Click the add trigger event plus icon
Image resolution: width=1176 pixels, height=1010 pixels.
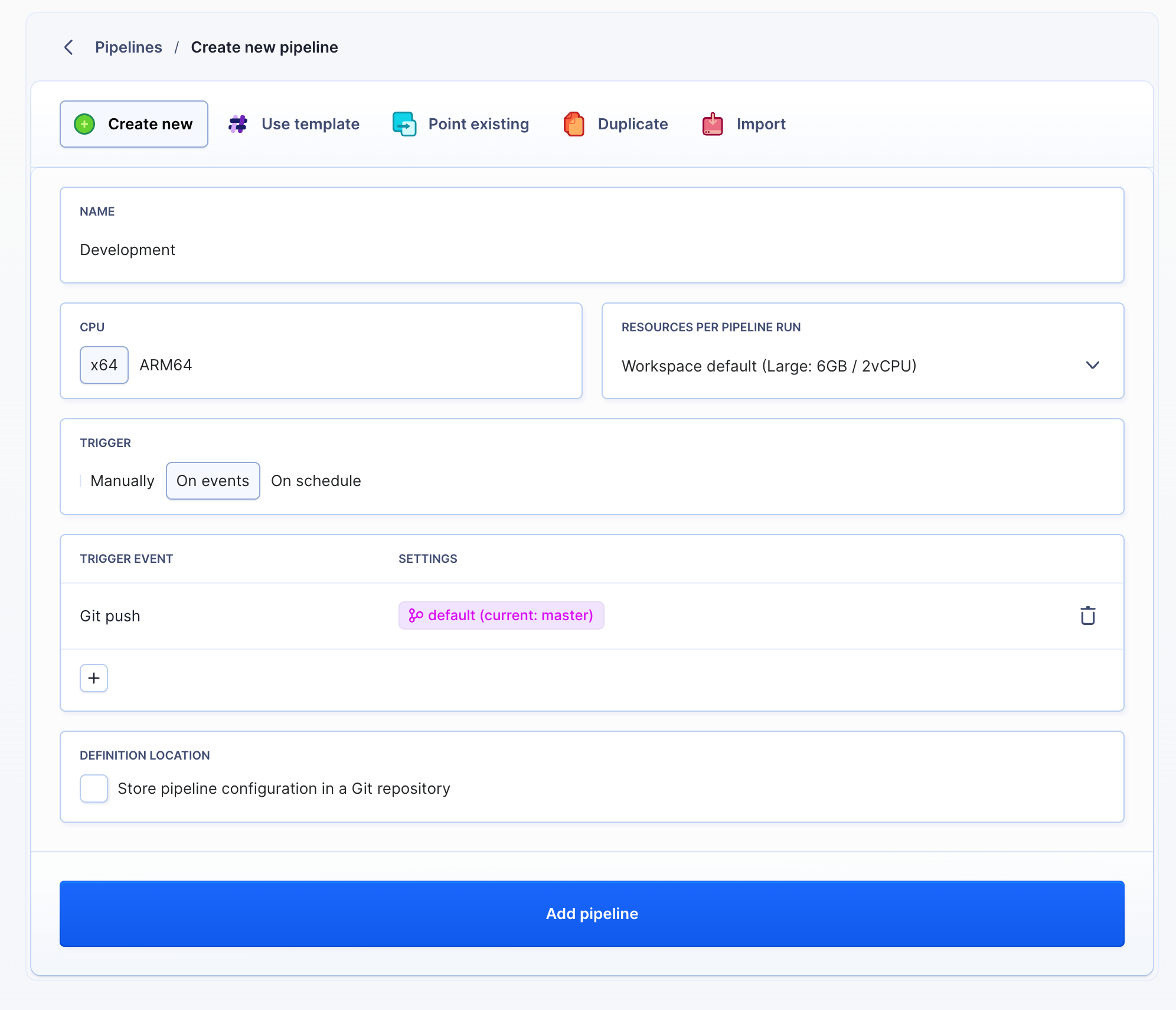pyautogui.click(x=94, y=678)
